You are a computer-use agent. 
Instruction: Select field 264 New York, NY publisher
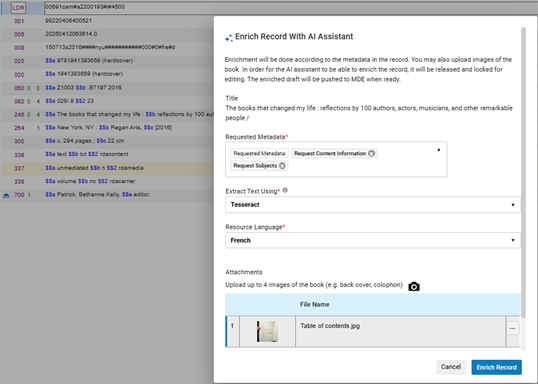[108, 128]
